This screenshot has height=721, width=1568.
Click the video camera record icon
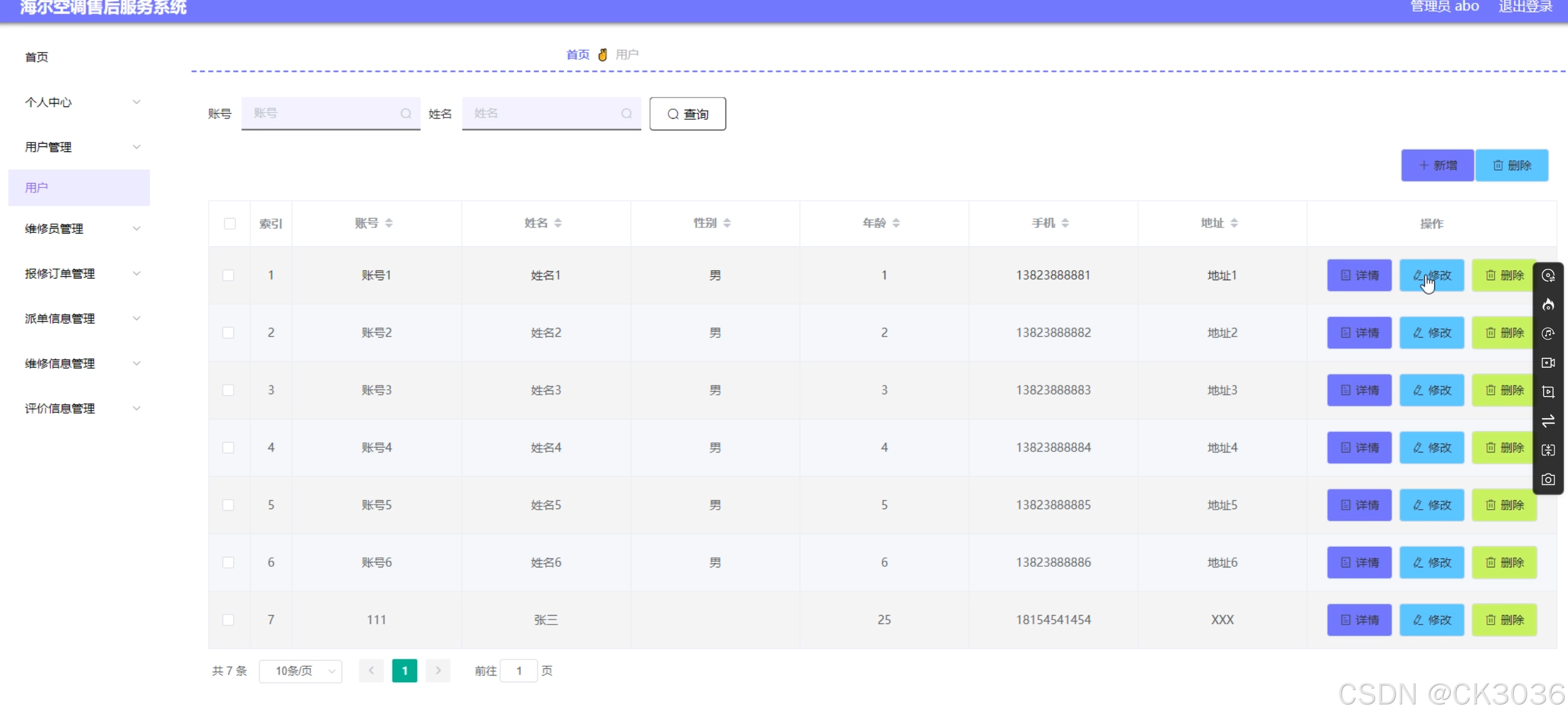tap(1548, 363)
